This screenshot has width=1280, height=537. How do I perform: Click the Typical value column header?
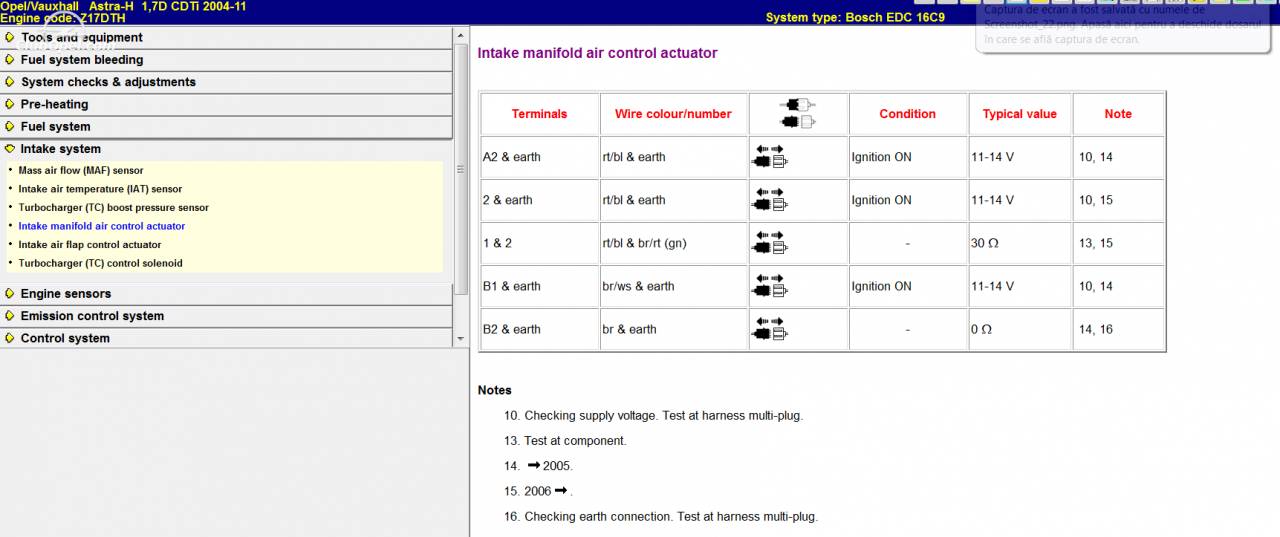(1020, 114)
